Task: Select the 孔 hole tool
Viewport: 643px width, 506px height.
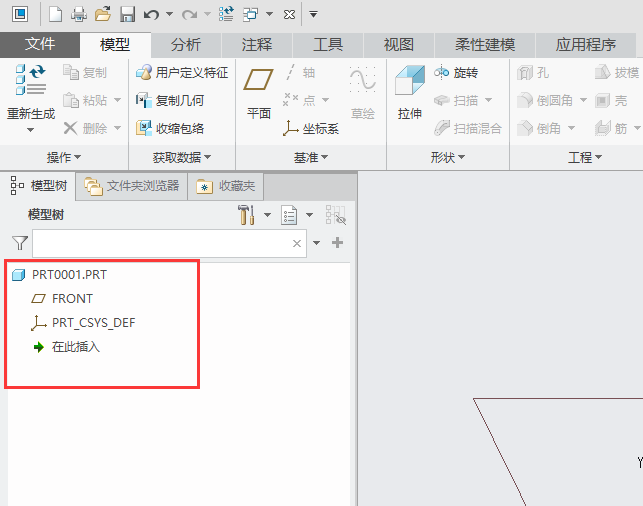Action: coord(533,73)
